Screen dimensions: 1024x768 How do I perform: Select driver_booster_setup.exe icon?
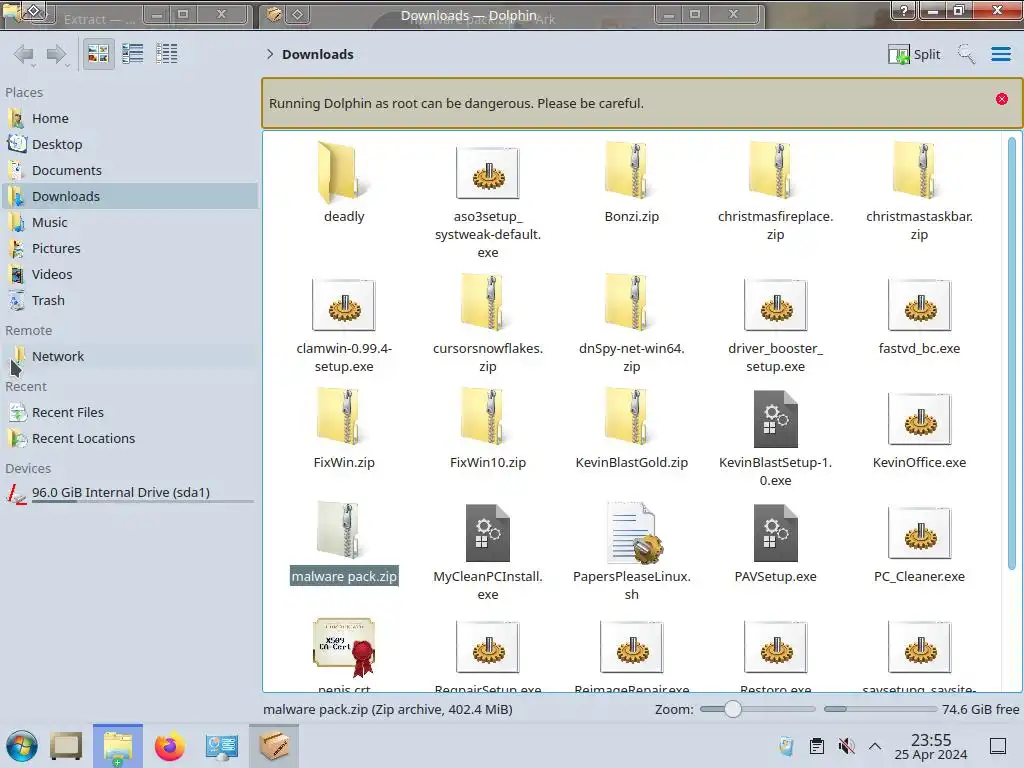(775, 306)
